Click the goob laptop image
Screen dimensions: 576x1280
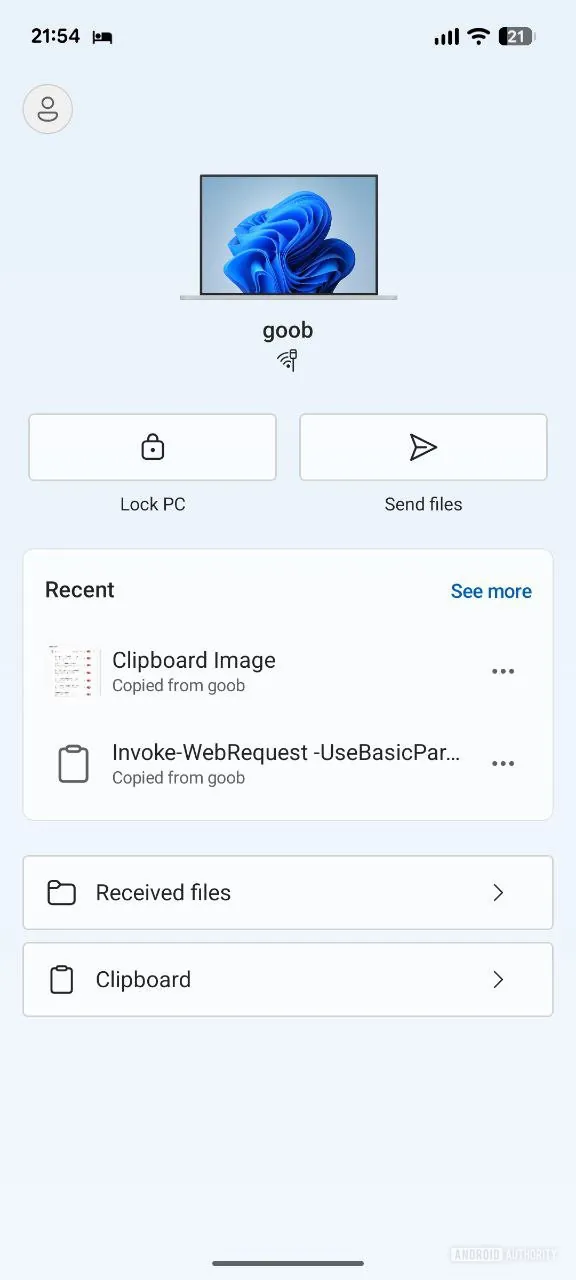coord(288,237)
